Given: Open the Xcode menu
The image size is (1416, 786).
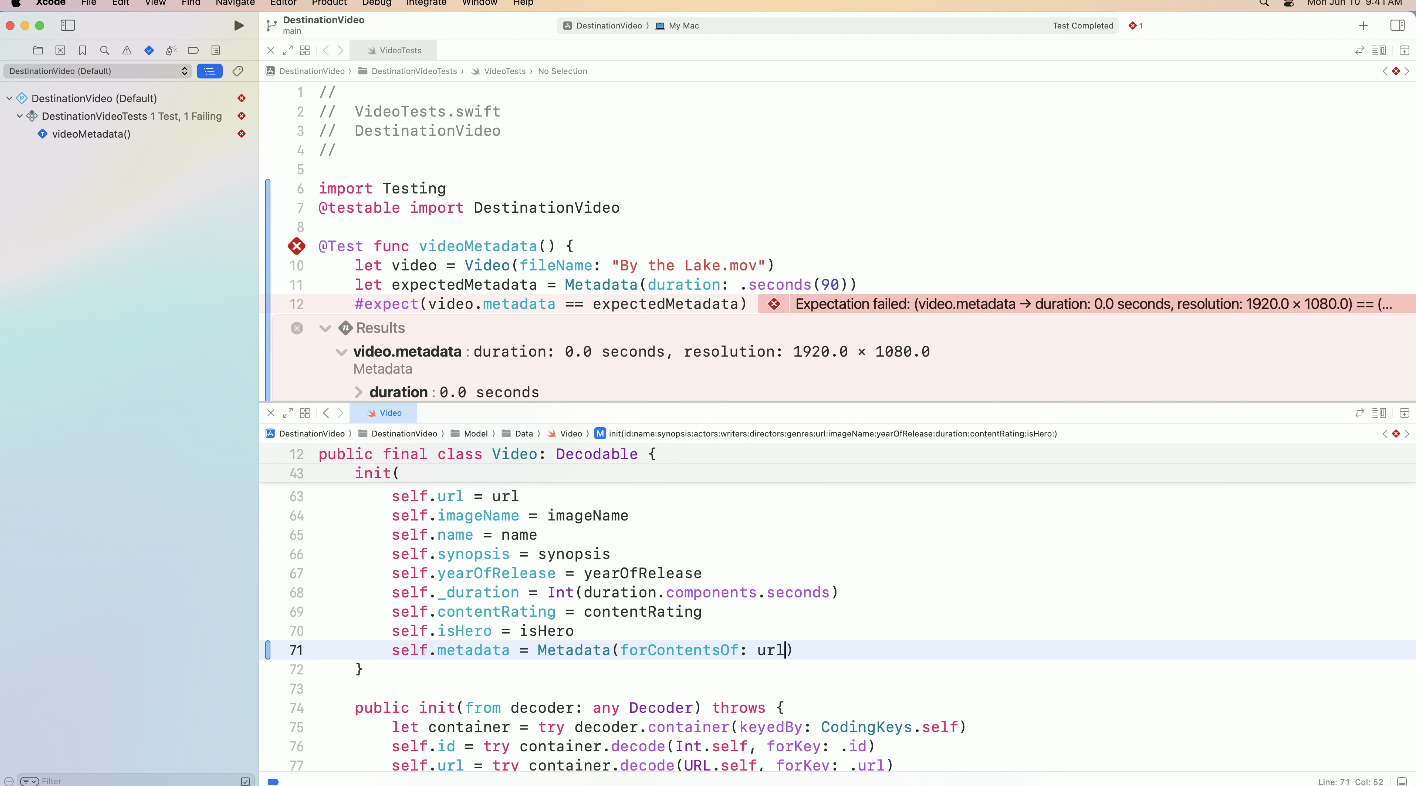Looking at the screenshot, I should pos(50,3).
